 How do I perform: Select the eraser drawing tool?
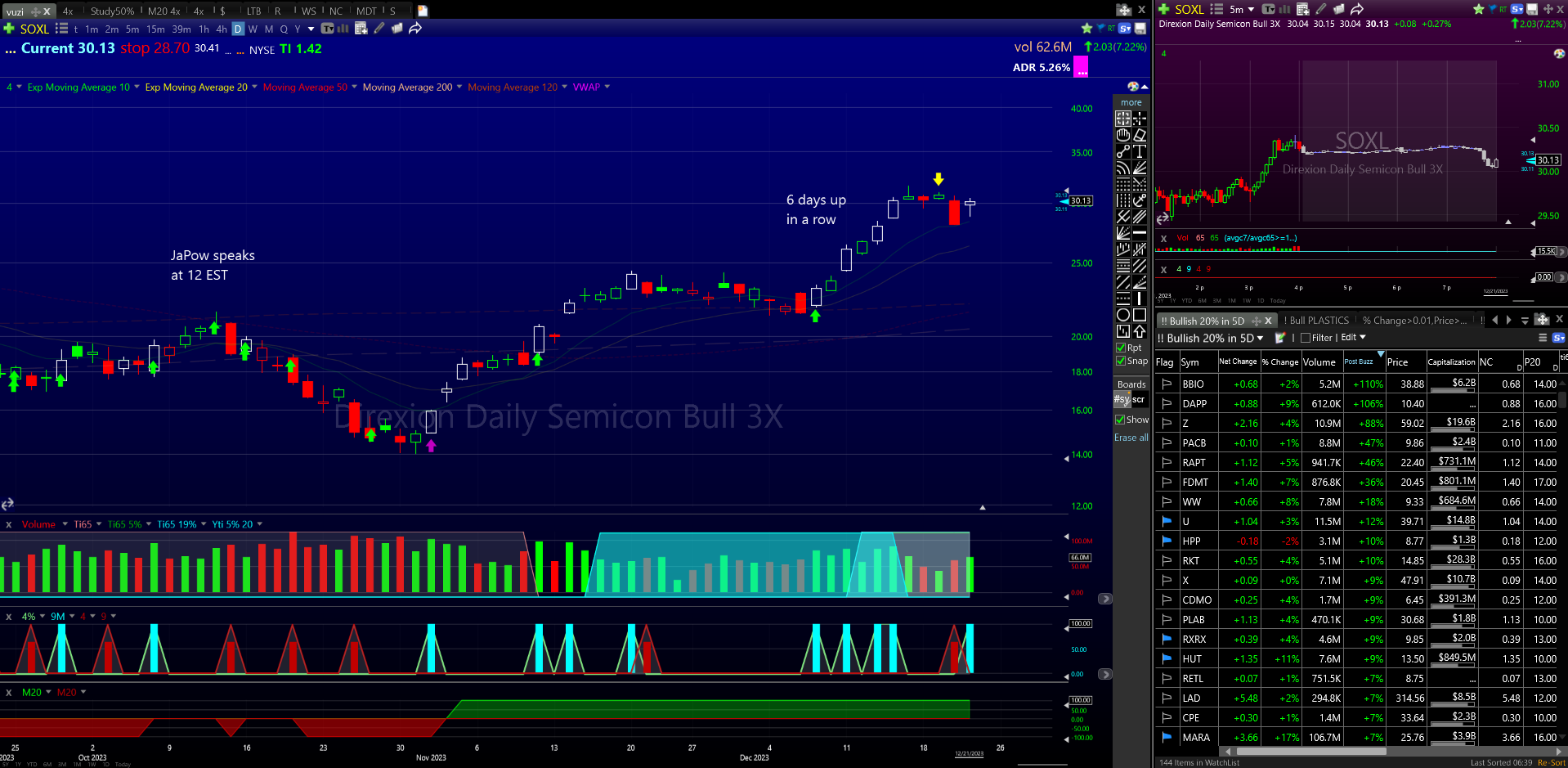coord(1140,135)
